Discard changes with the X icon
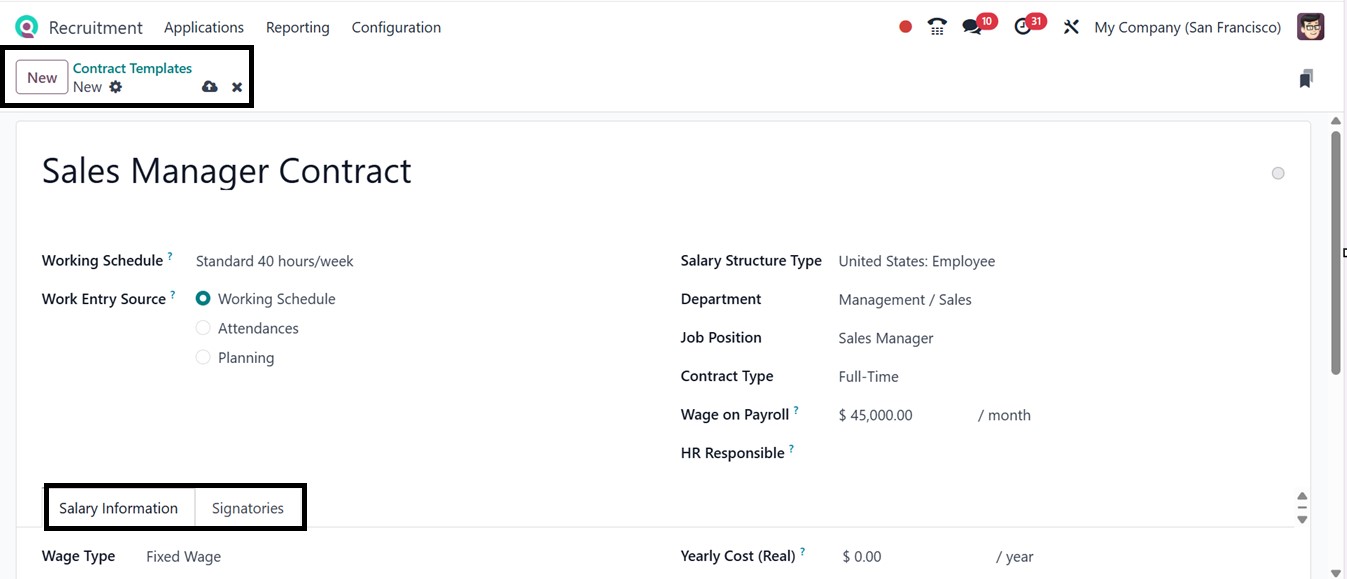The image size is (1347, 579). tap(237, 87)
